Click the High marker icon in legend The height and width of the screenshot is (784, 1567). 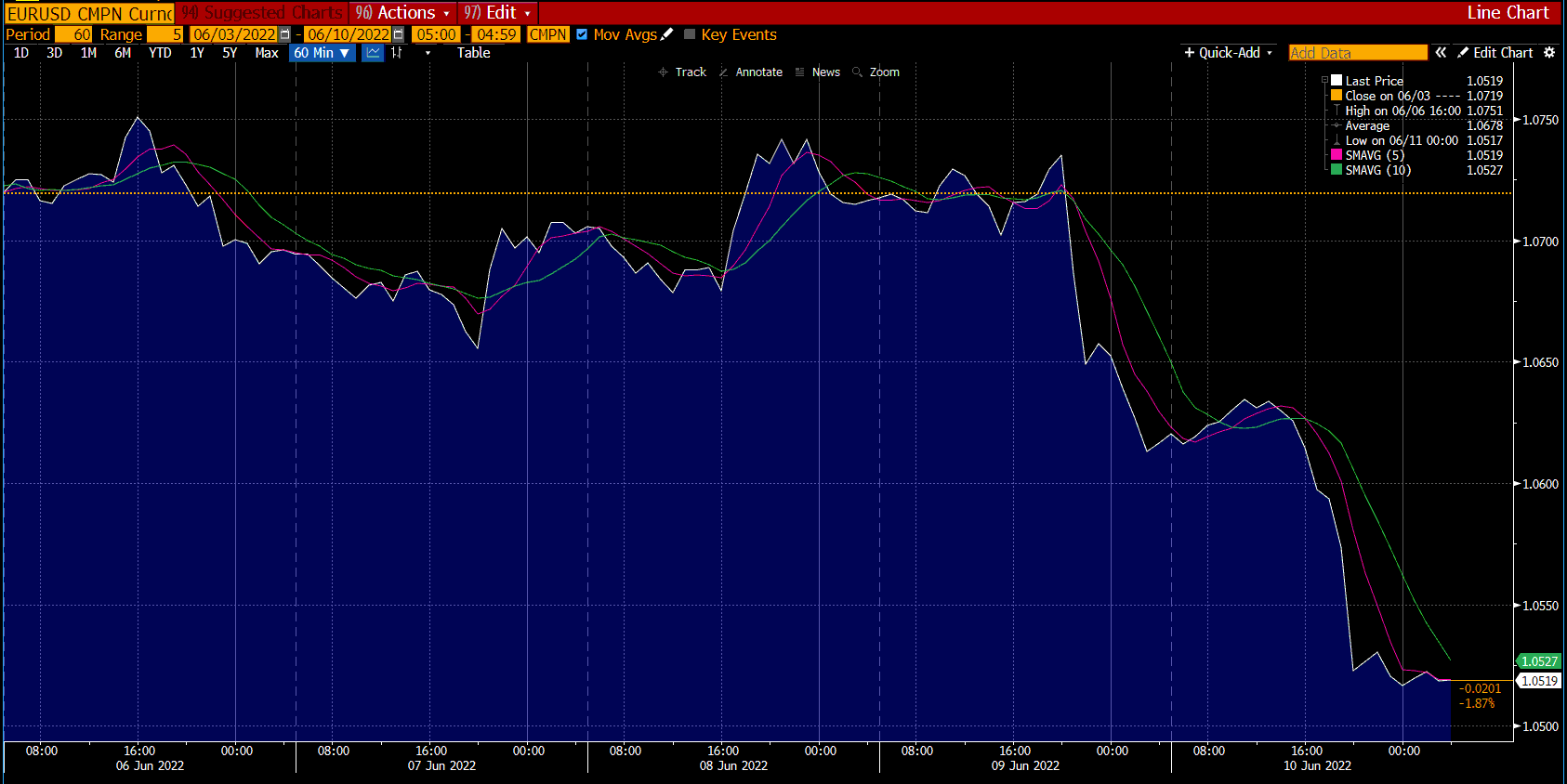pos(1337,111)
